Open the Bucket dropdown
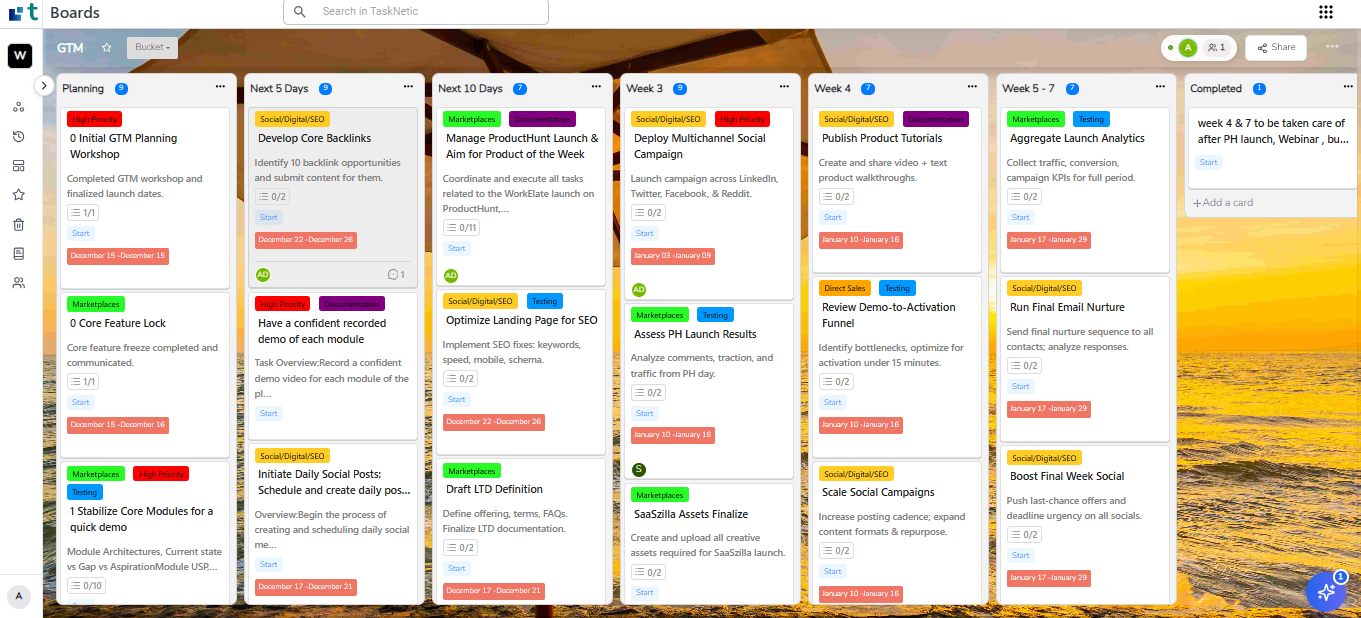 click(151, 46)
